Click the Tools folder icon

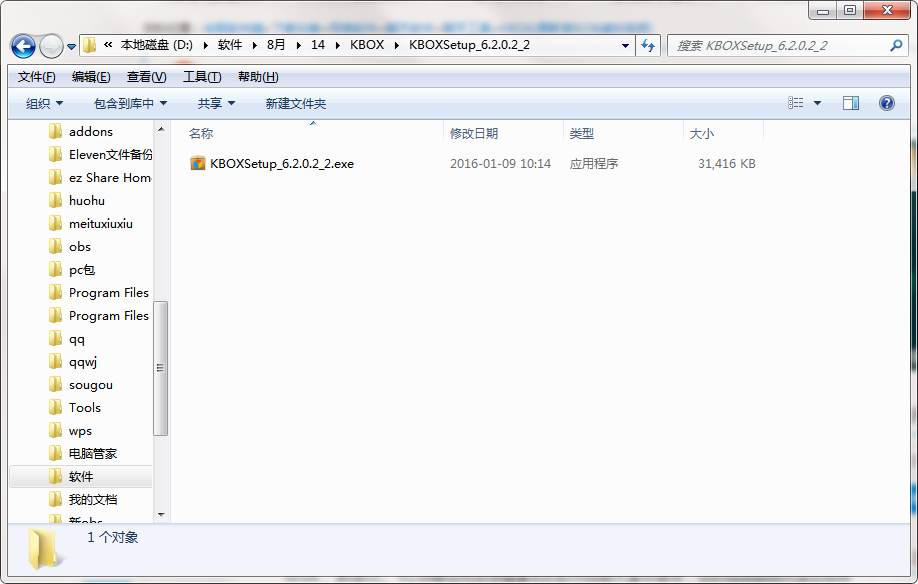(55, 407)
